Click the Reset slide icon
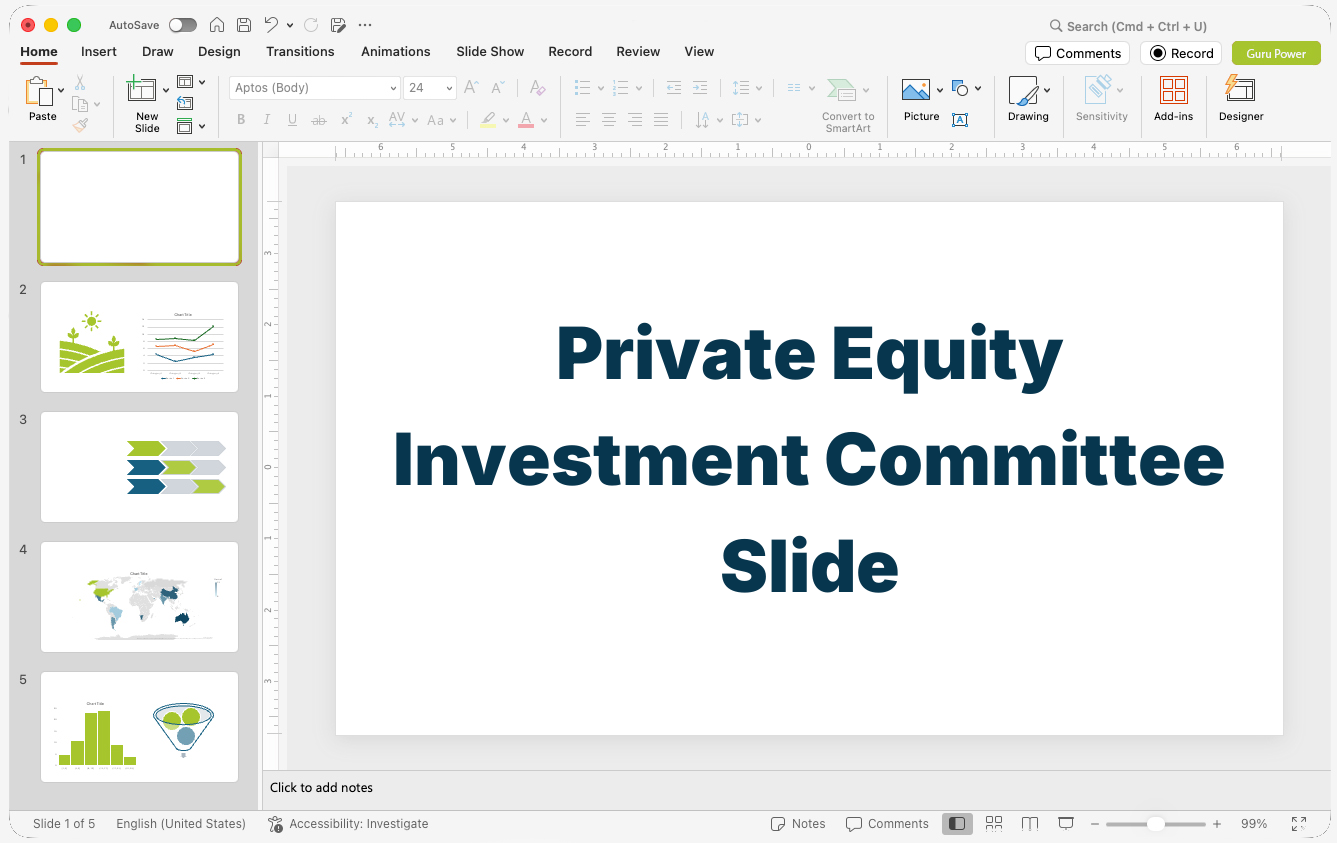This screenshot has height=843, width=1337. (185, 103)
